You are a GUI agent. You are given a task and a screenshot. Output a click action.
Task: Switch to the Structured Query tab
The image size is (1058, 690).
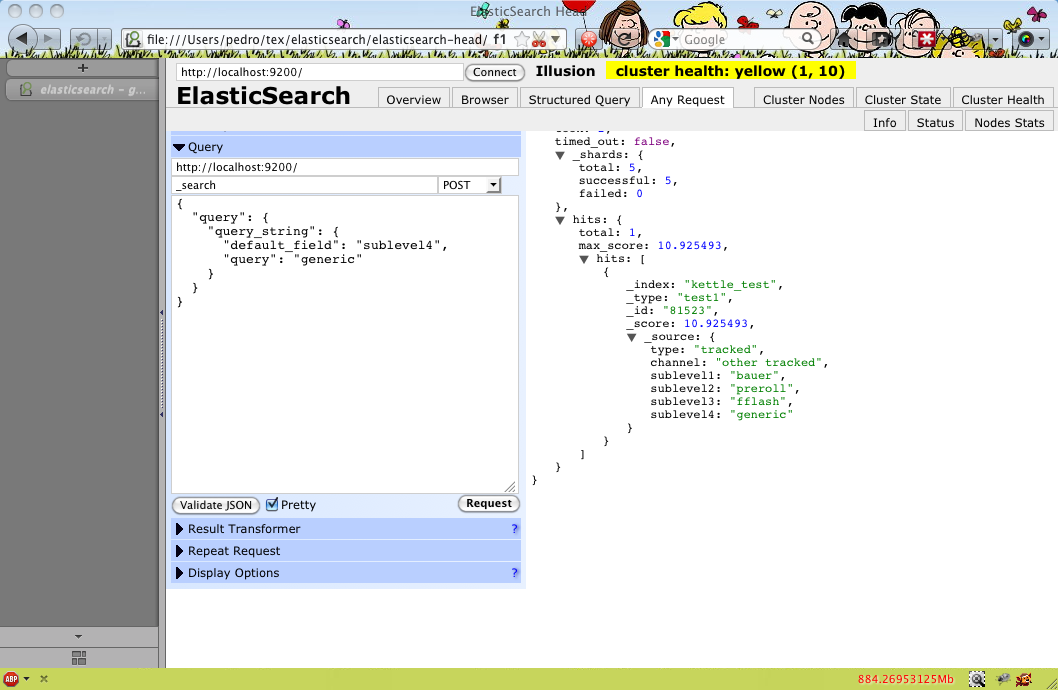pyautogui.click(x=580, y=98)
